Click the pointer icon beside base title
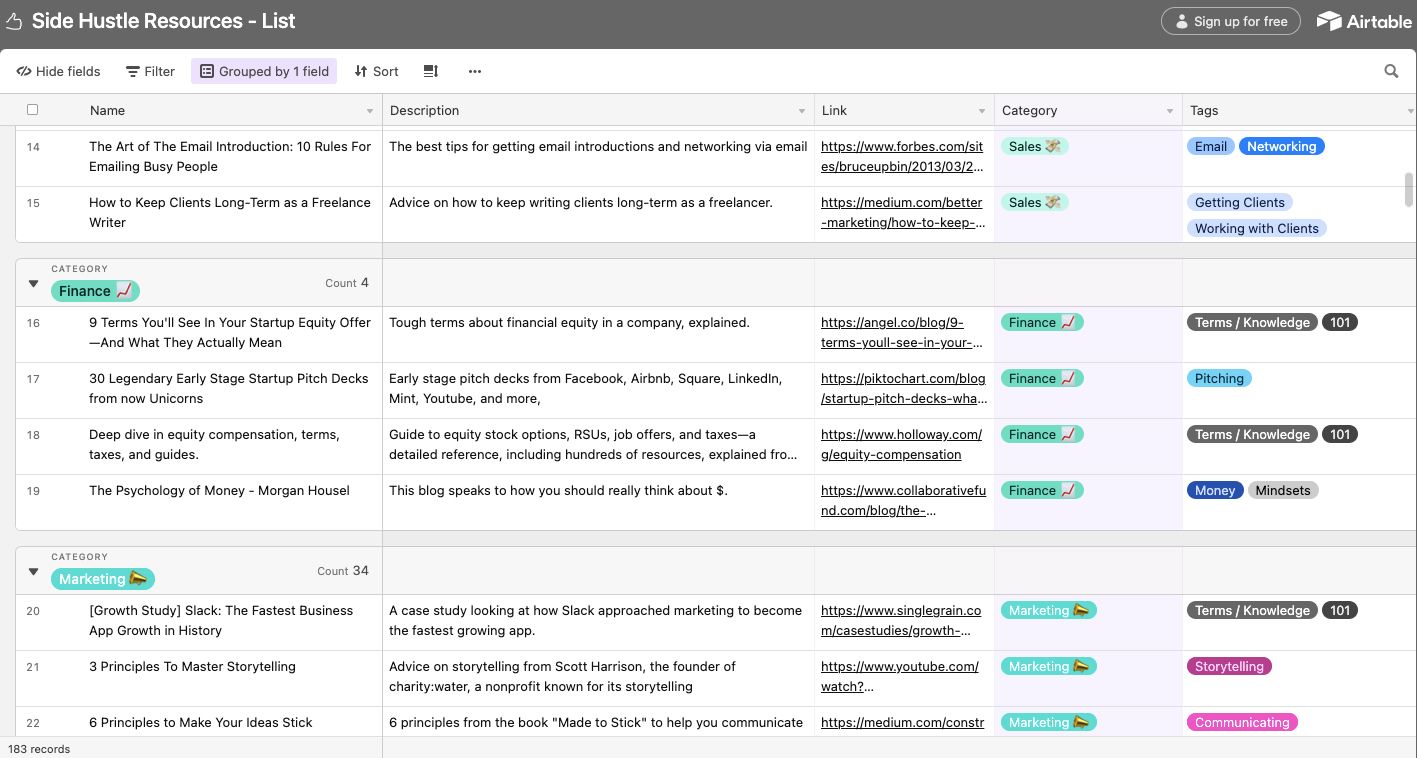1417x758 pixels. pyautogui.click(x=14, y=22)
